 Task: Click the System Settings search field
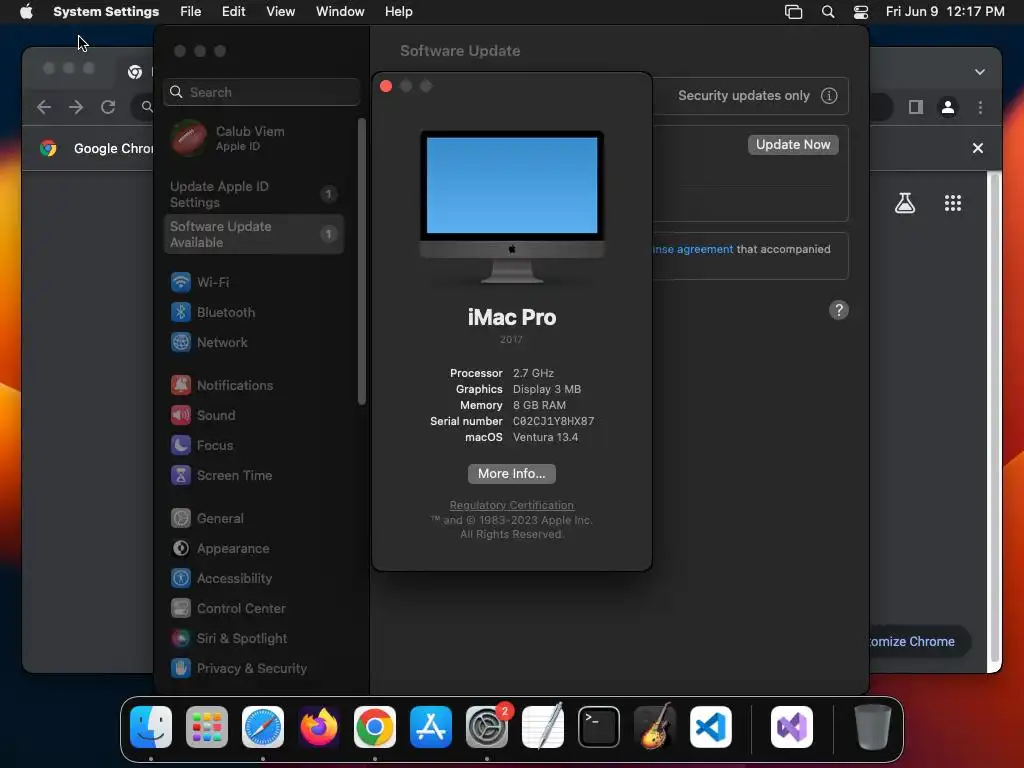point(261,92)
